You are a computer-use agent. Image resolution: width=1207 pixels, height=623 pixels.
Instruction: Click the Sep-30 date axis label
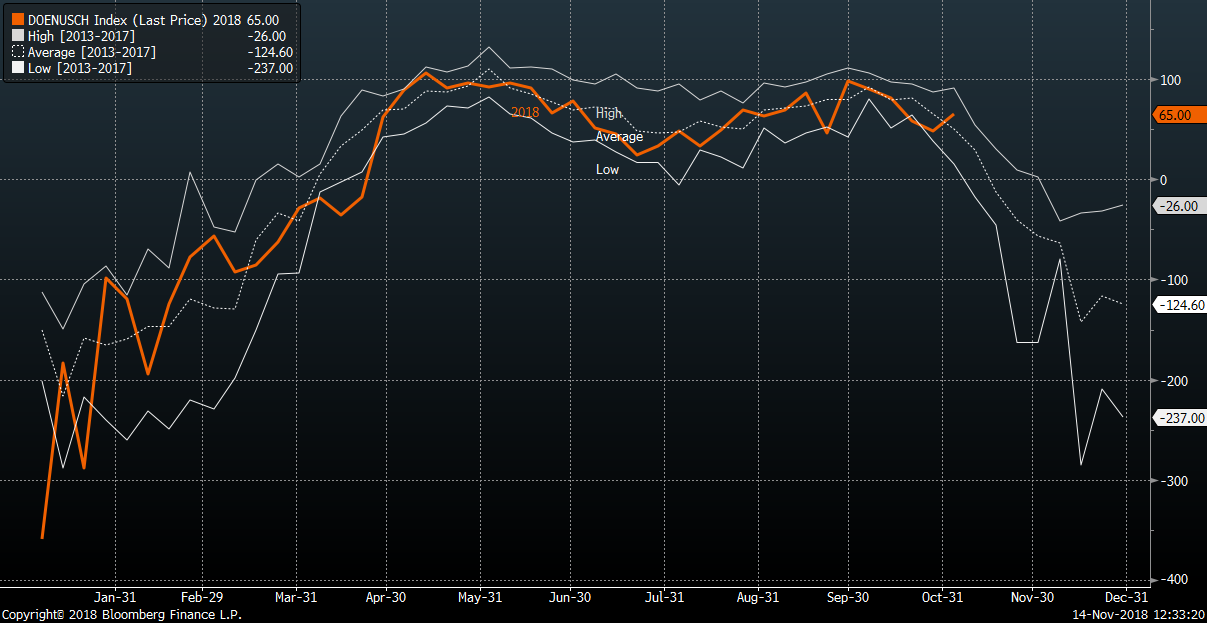click(x=848, y=597)
